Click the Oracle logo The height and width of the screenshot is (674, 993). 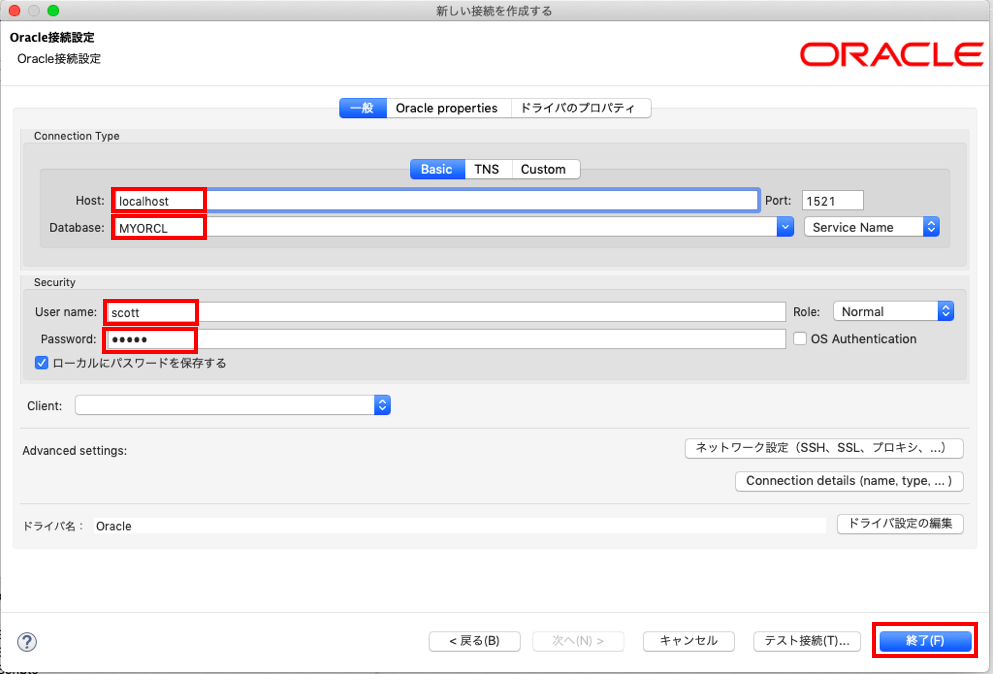(x=891, y=55)
